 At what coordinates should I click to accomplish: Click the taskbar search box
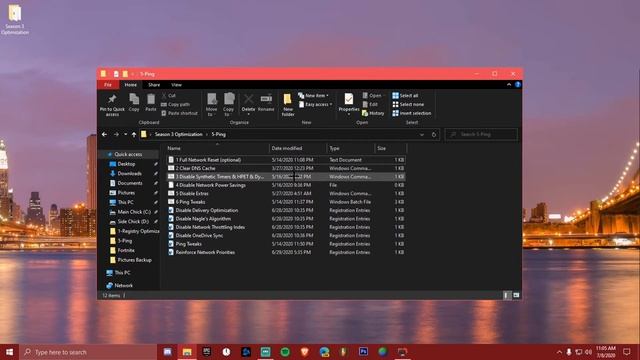click(x=88, y=352)
